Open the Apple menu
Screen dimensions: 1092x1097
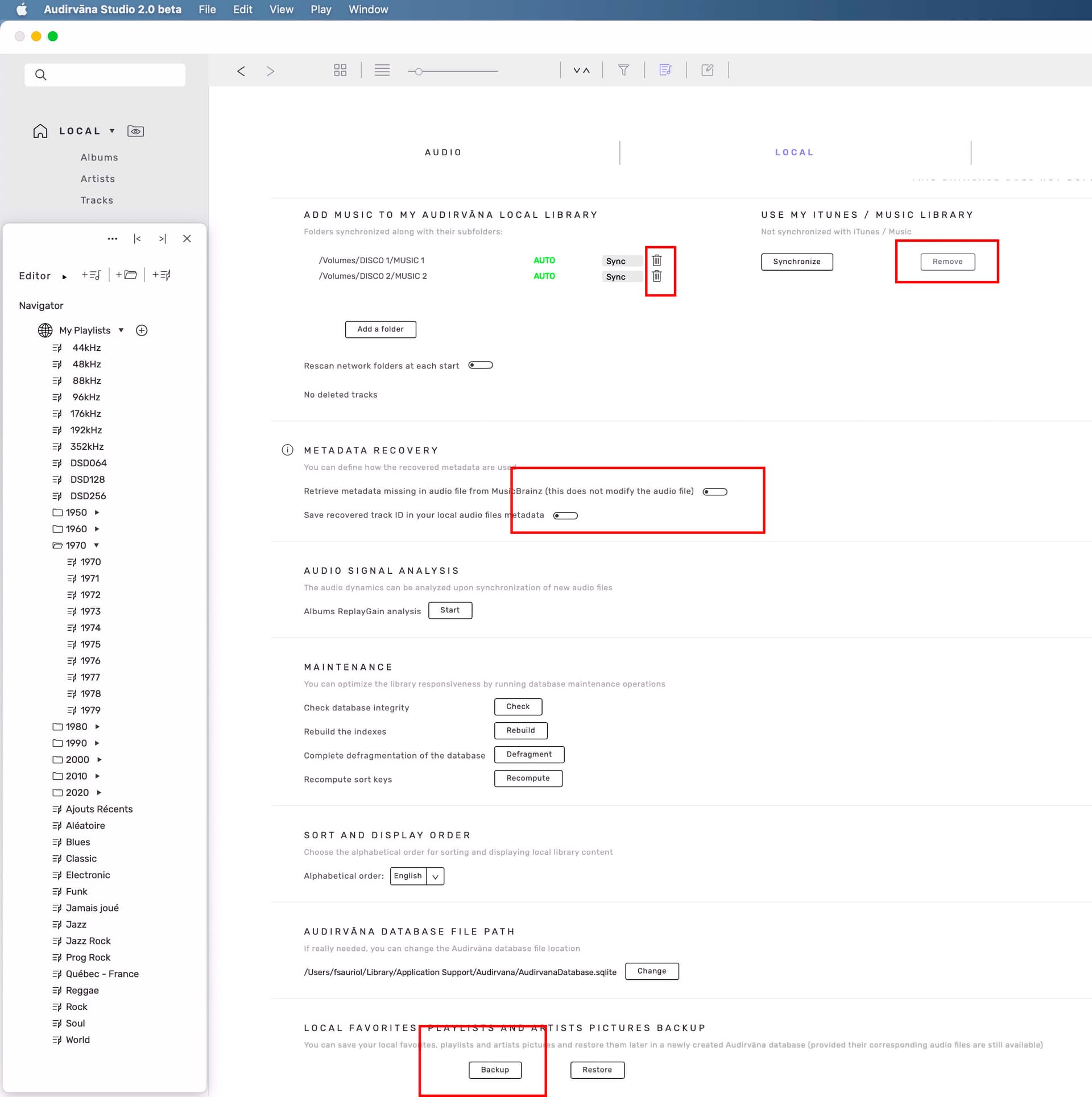point(22,9)
